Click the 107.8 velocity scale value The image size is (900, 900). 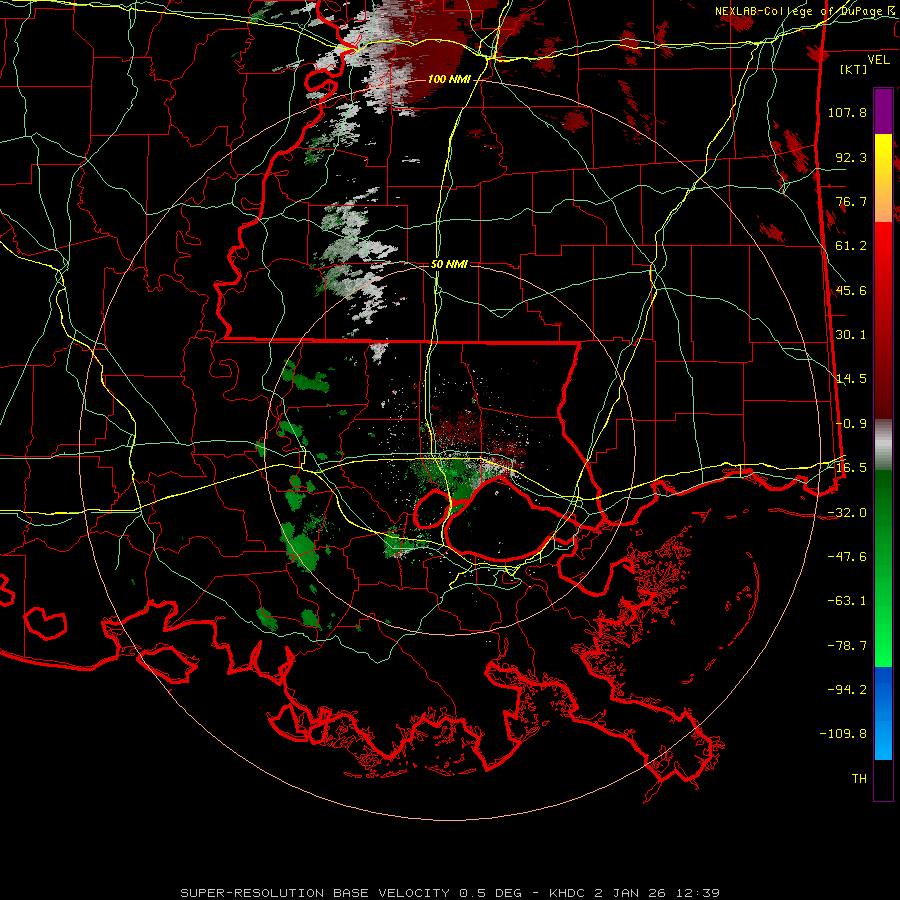[847, 112]
